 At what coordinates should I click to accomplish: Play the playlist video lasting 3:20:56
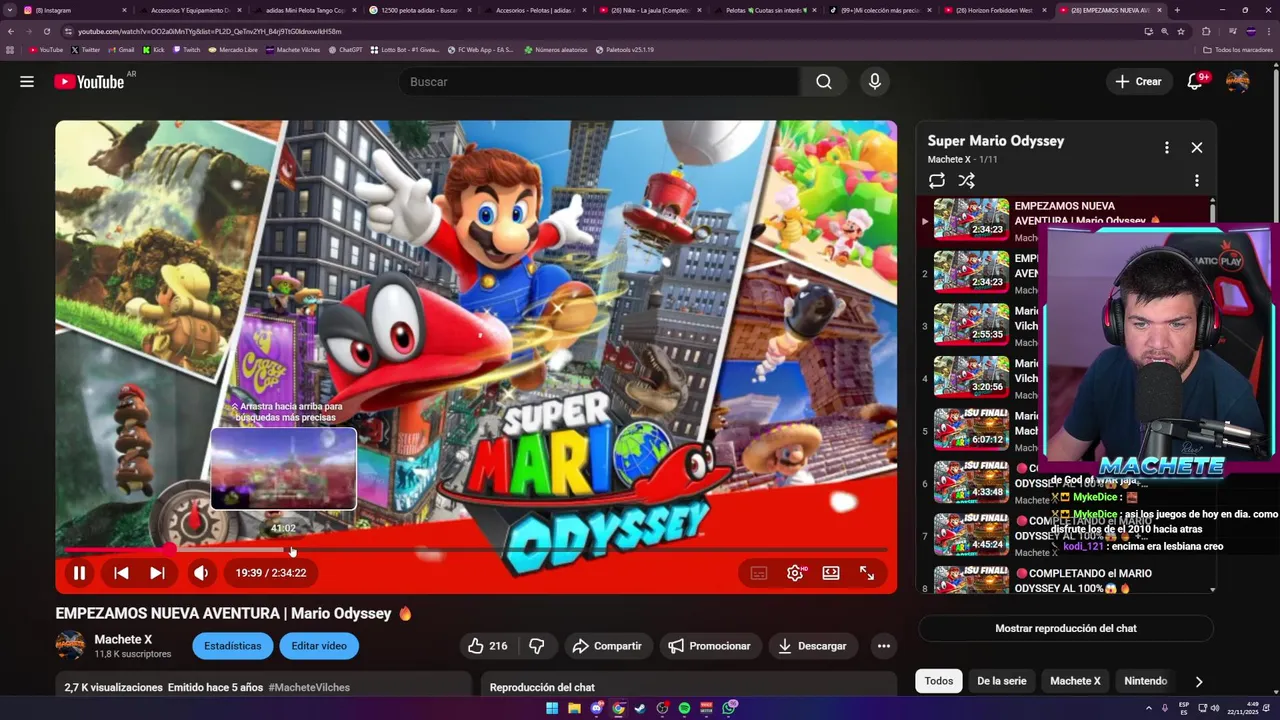pos(972,376)
